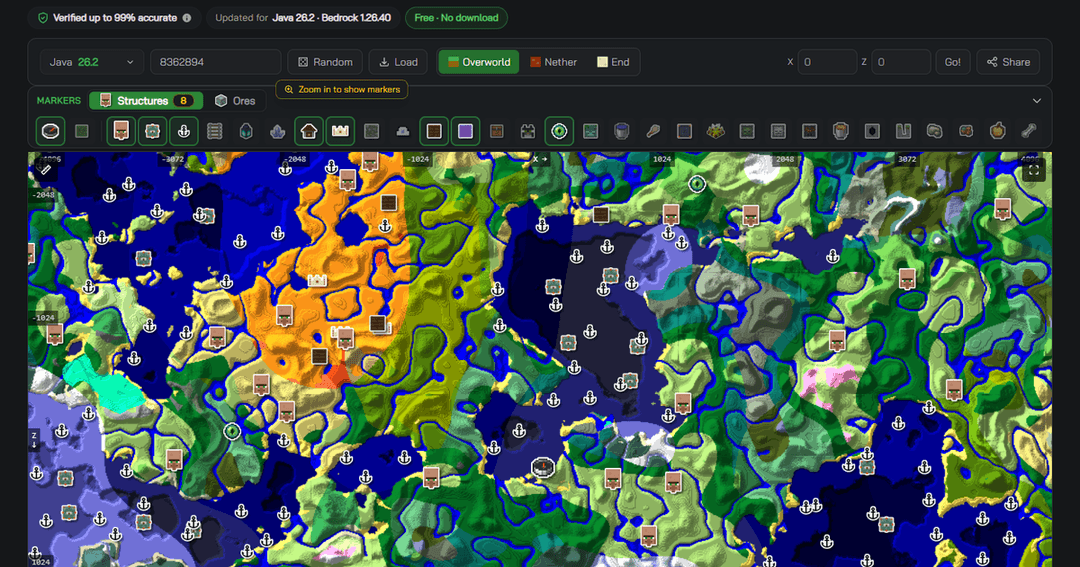The height and width of the screenshot is (567, 1080).
Task: Select the End dimension
Action: (613, 62)
